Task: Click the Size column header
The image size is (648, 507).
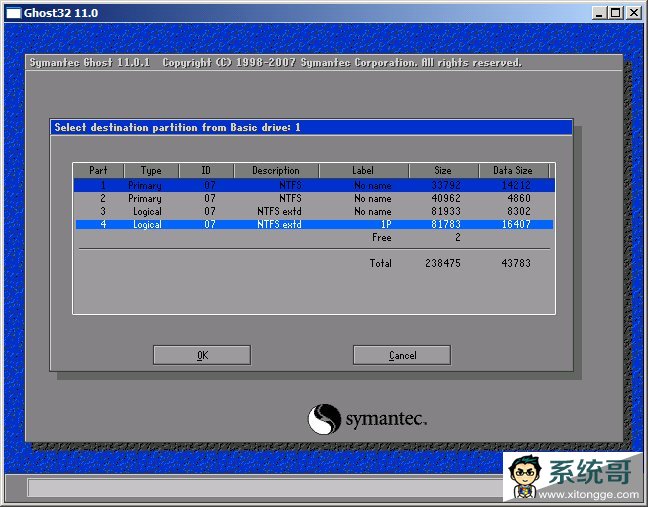Action: 443,170
